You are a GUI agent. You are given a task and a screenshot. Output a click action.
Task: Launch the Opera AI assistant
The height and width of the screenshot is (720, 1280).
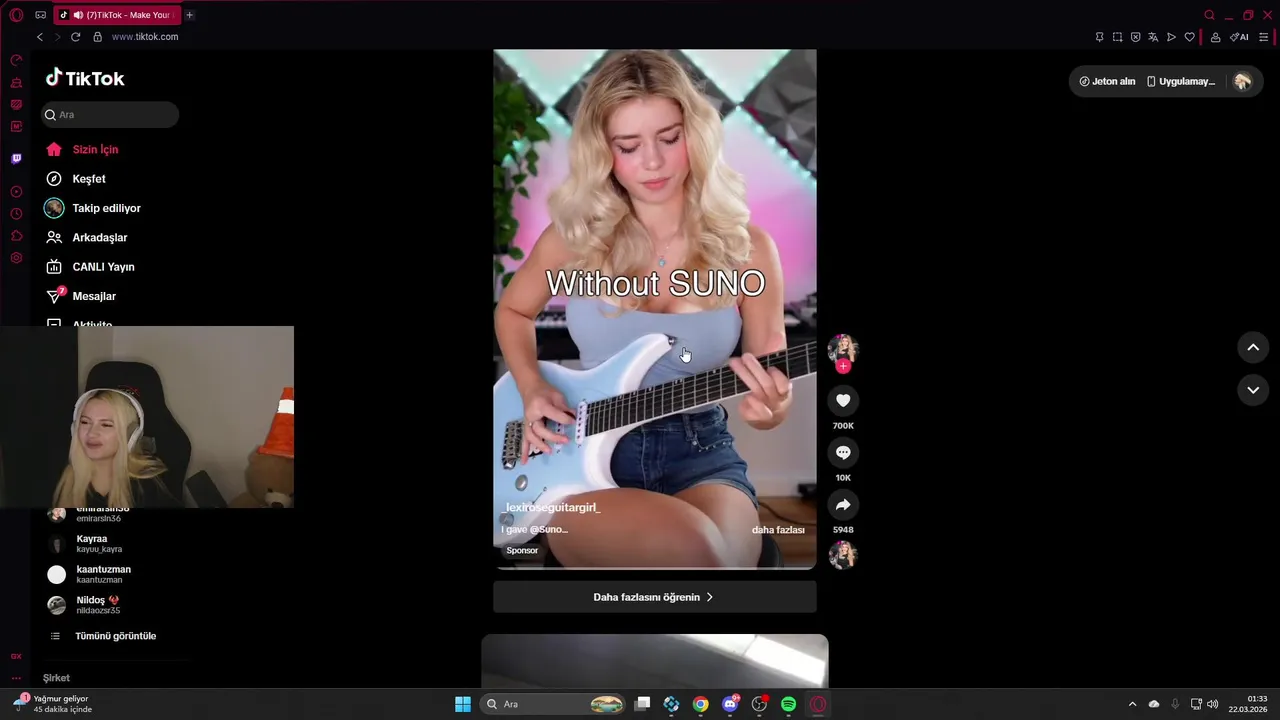click(x=1239, y=37)
